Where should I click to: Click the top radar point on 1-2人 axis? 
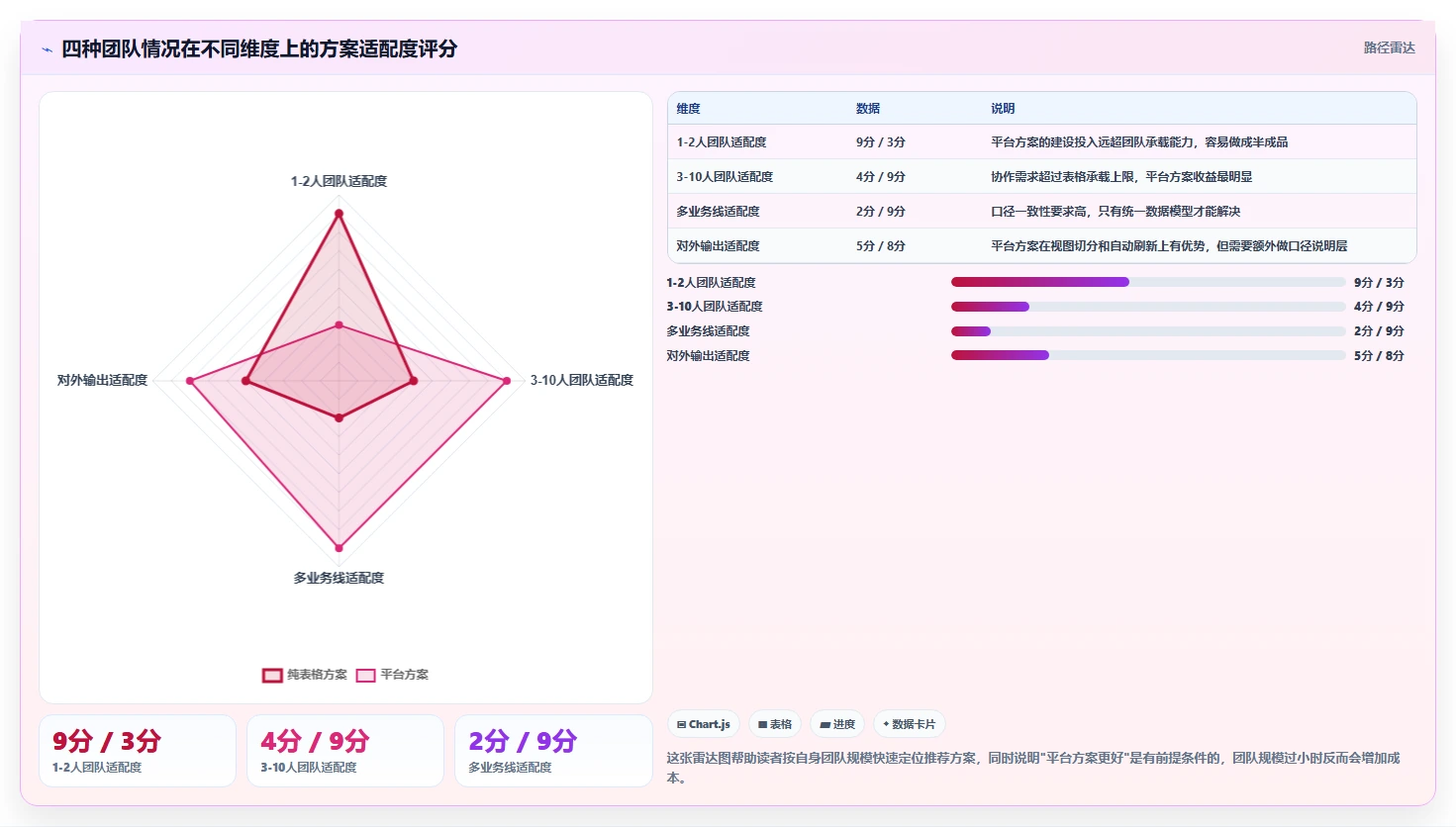pos(339,213)
